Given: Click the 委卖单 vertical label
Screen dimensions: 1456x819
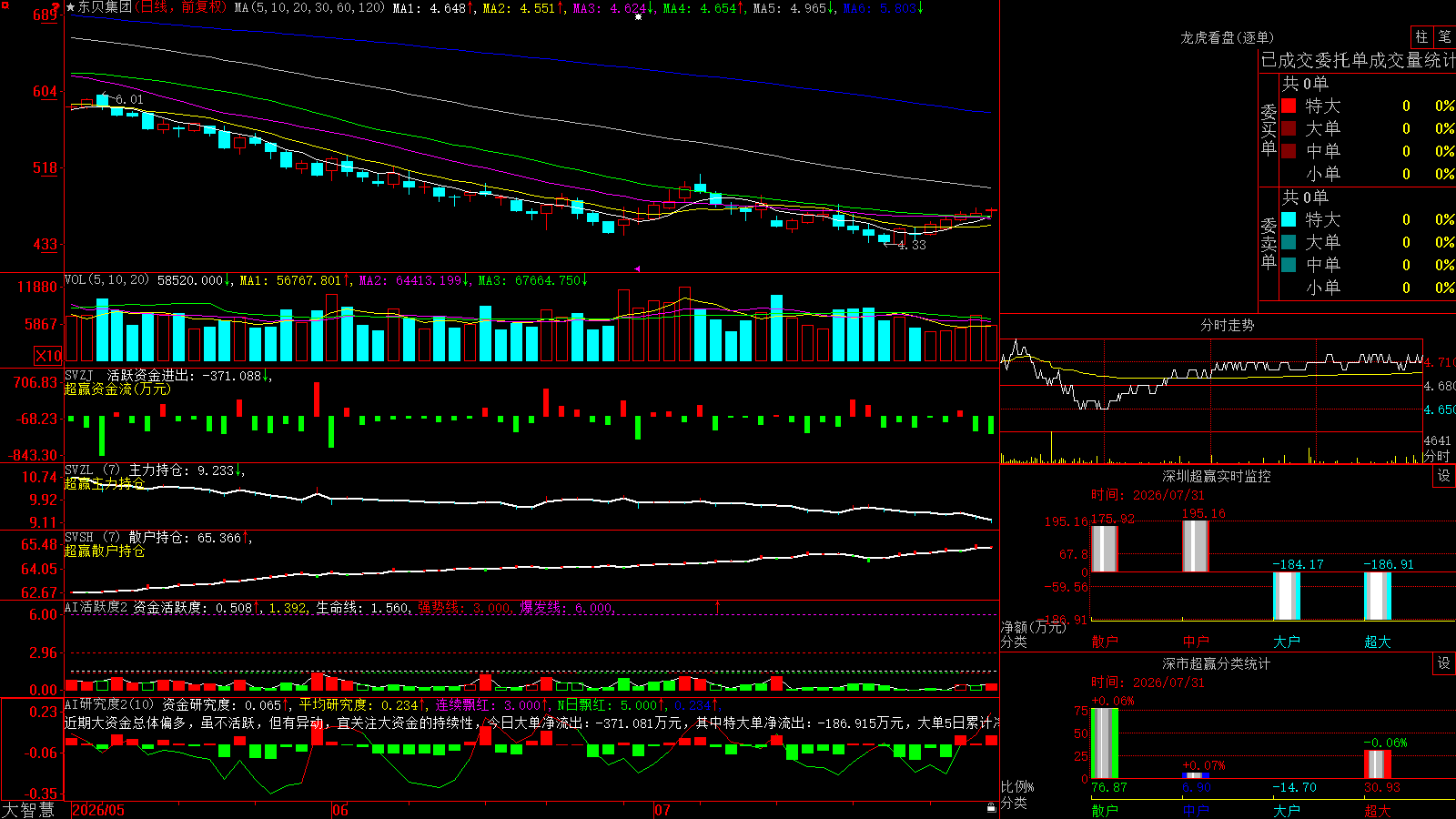Looking at the screenshot, I should click(1269, 244).
